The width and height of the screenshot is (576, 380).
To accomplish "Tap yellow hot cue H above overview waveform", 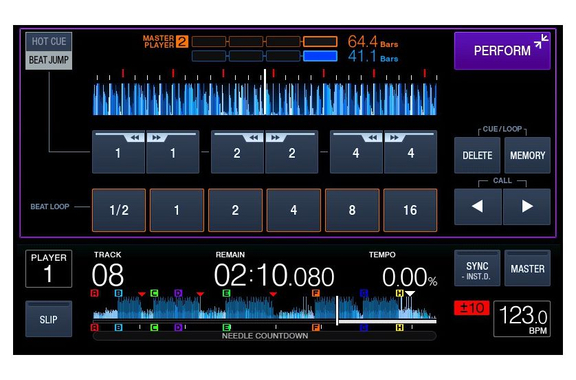I will tap(400, 293).
